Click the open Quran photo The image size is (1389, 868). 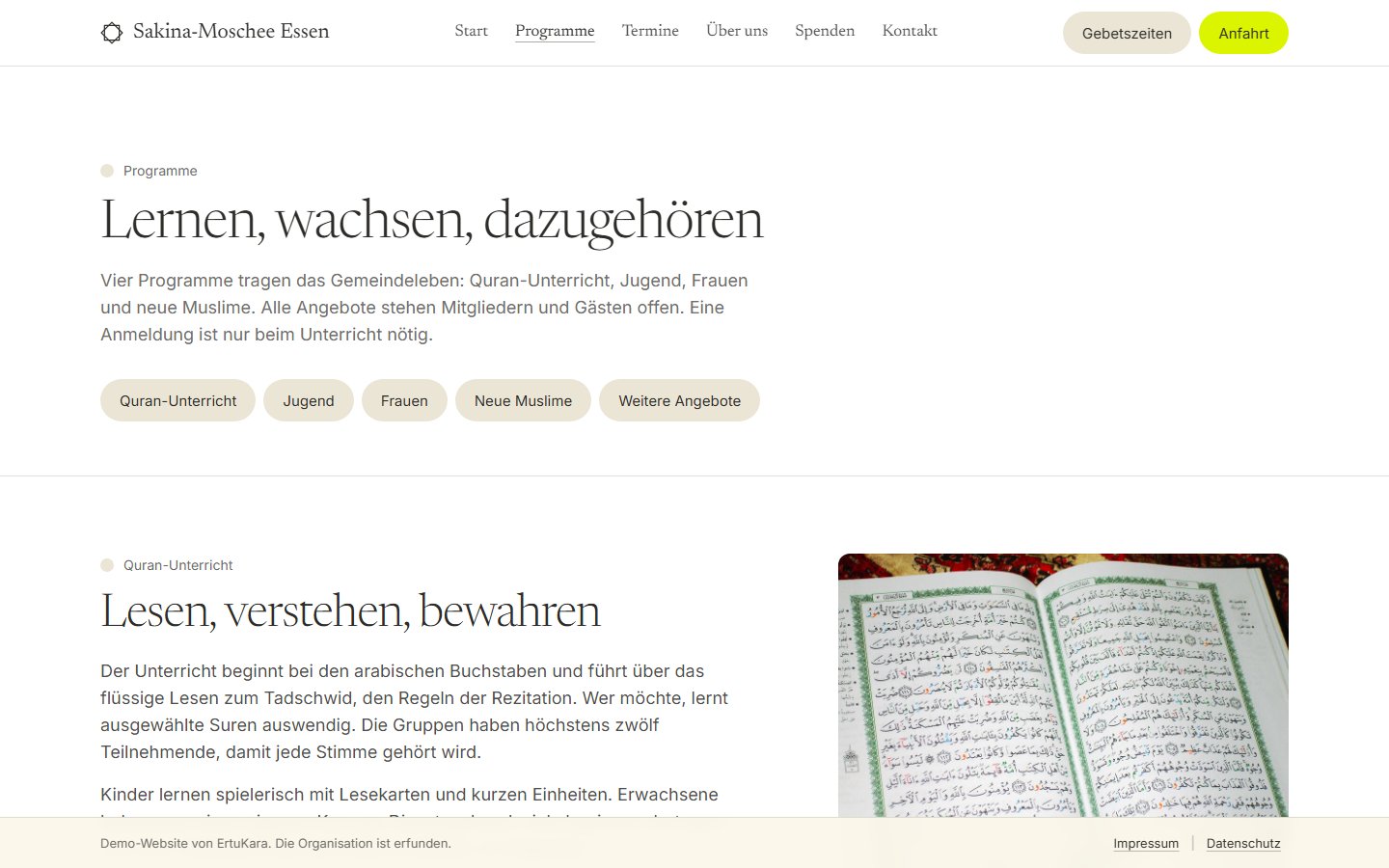[x=1063, y=685]
